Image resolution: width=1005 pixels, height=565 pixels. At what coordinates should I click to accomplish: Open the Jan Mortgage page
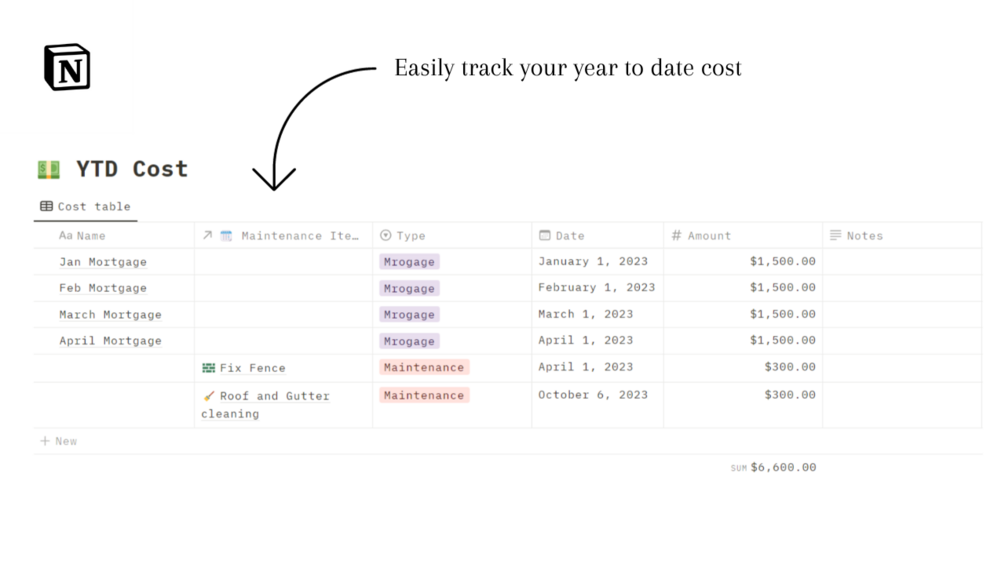click(x=103, y=262)
